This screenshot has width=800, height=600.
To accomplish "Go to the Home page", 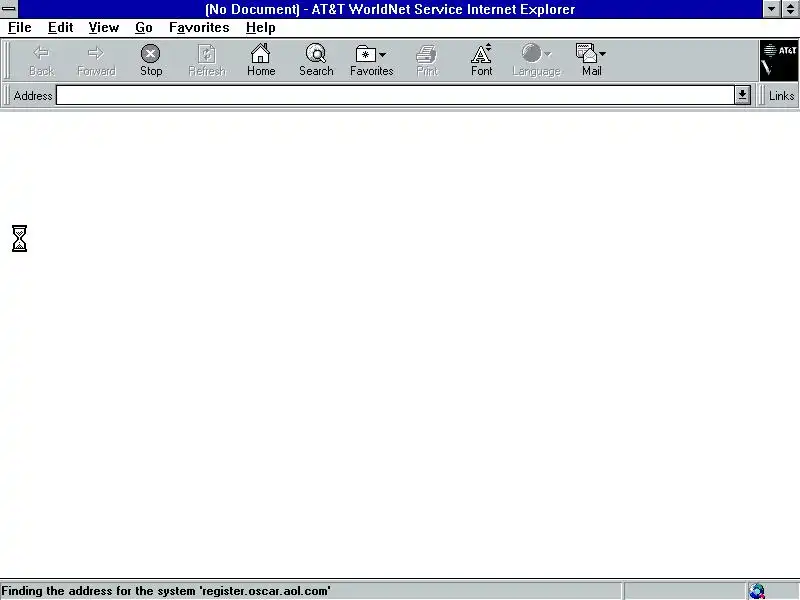I will coord(261,60).
